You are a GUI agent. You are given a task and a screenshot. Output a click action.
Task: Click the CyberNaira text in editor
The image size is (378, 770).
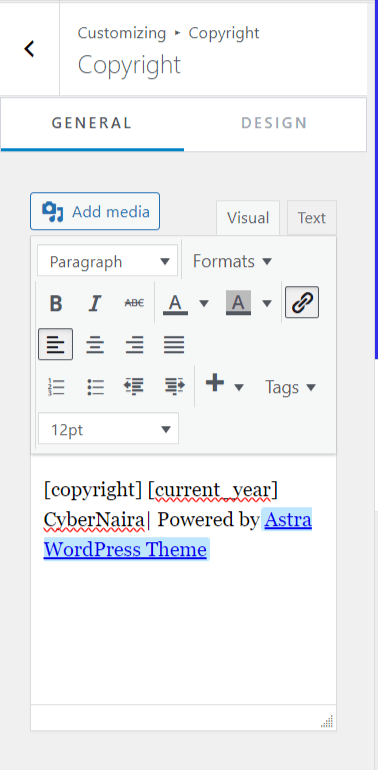(x=94, y=520)
